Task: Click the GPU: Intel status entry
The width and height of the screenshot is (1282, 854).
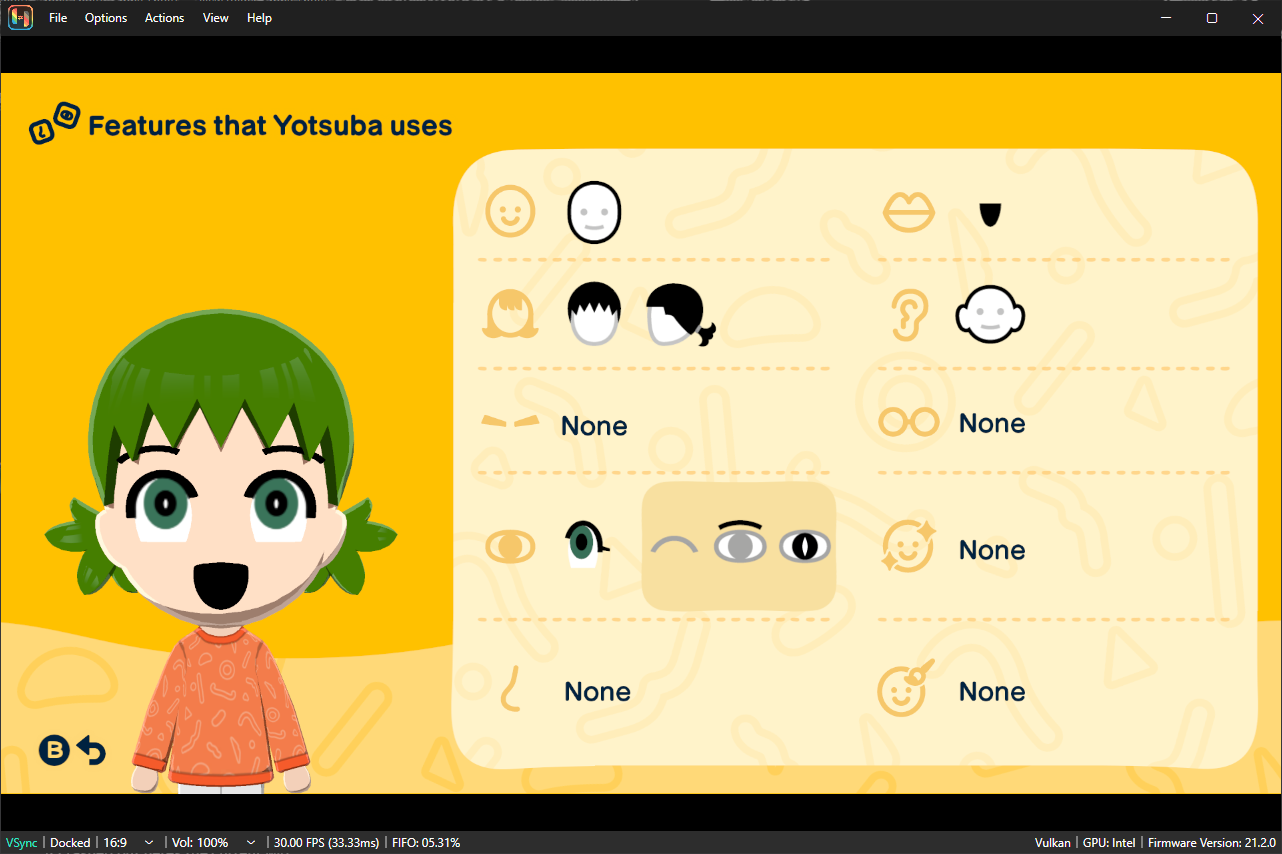Action: click(1109, 843)
